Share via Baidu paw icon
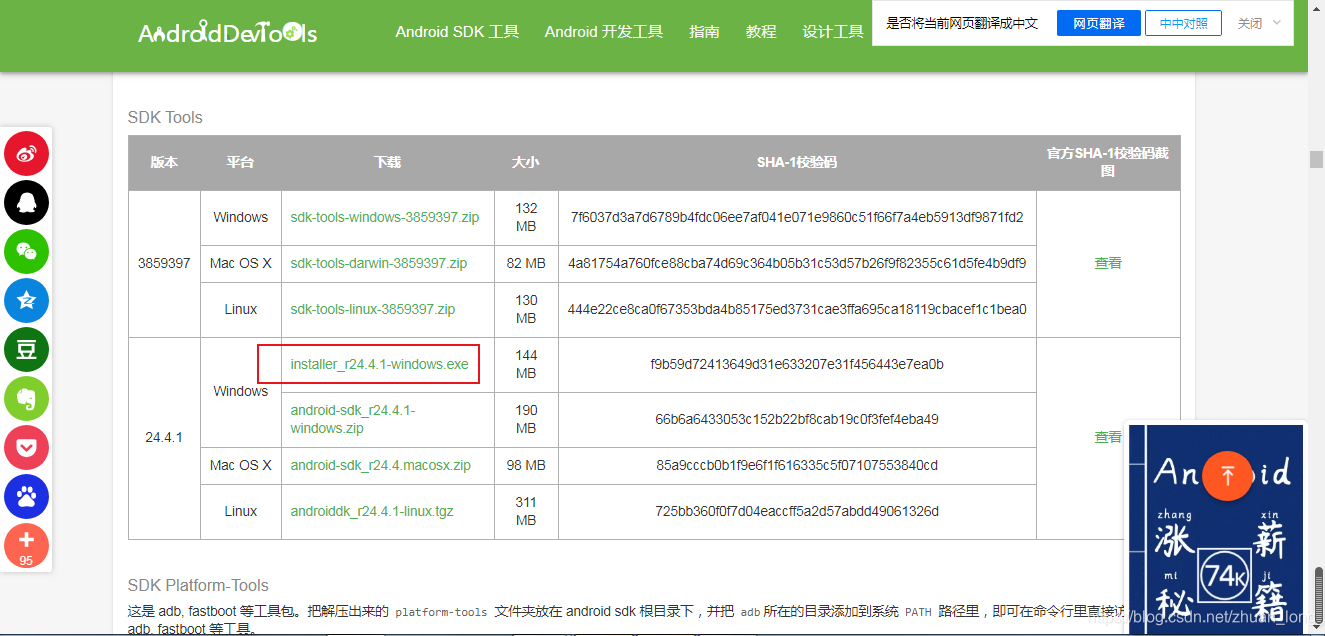Viewport: 1325px width, 636px height. tap(26, 497)
